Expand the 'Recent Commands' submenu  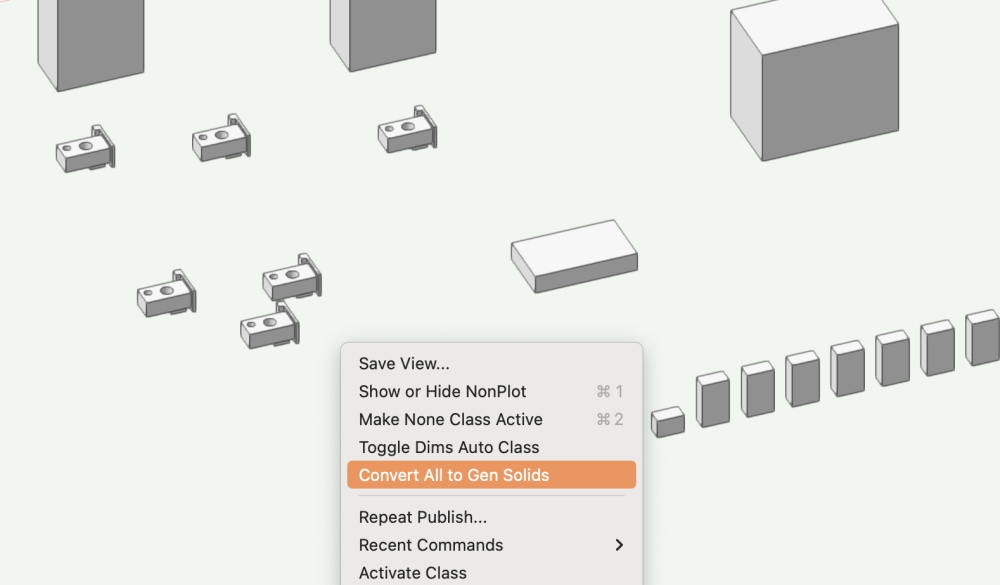430,545
